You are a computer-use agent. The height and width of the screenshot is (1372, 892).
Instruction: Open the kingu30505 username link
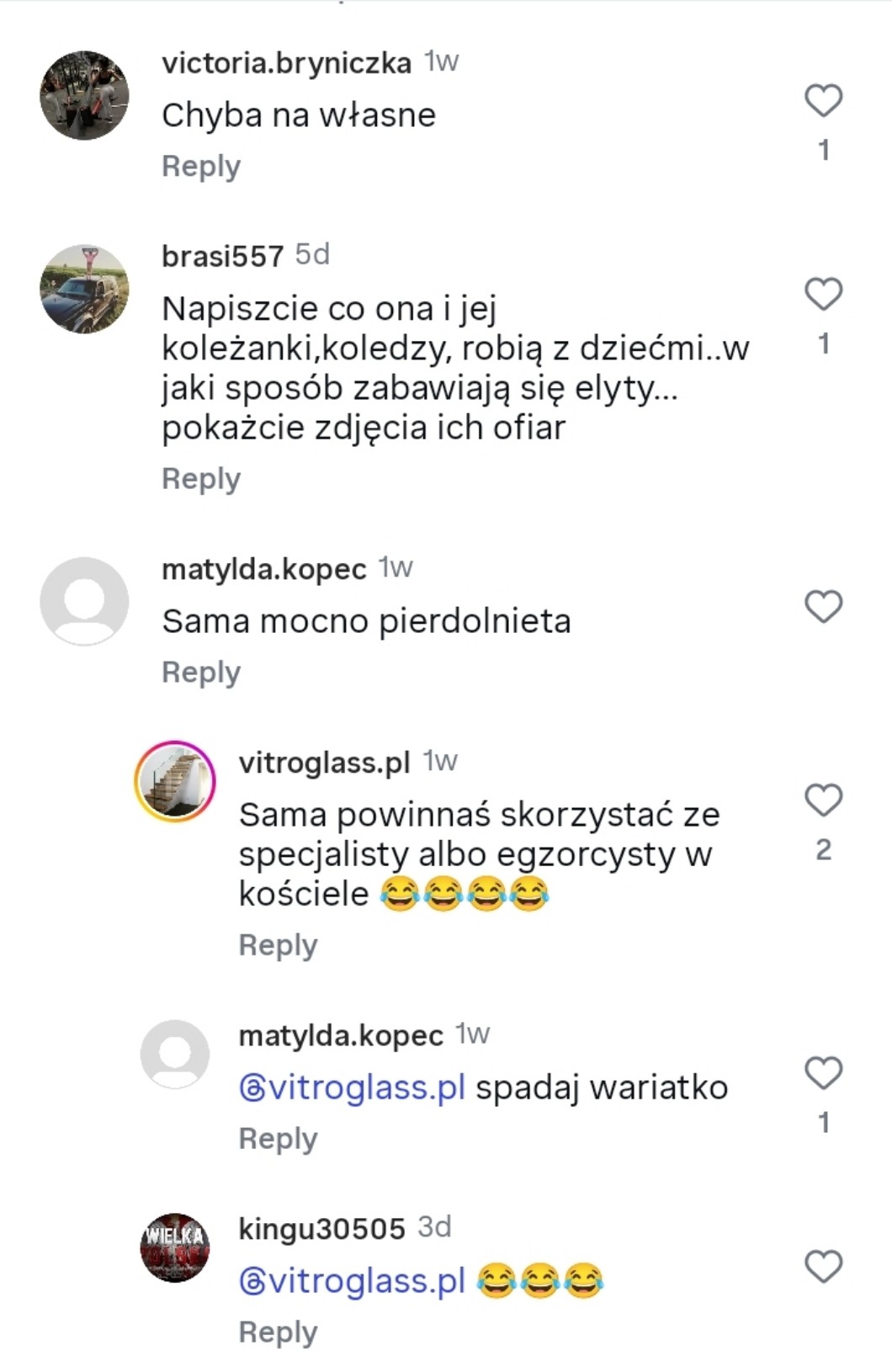click(321, 1229)
